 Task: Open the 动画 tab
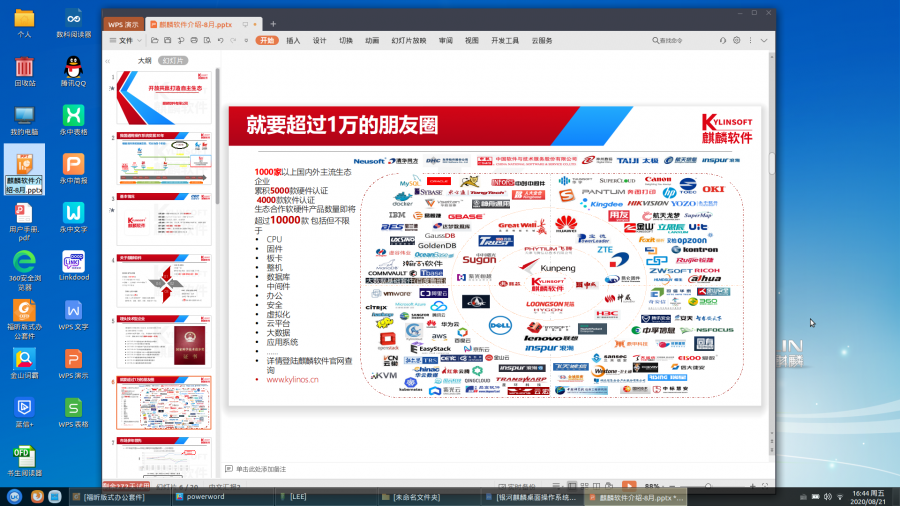373,41
